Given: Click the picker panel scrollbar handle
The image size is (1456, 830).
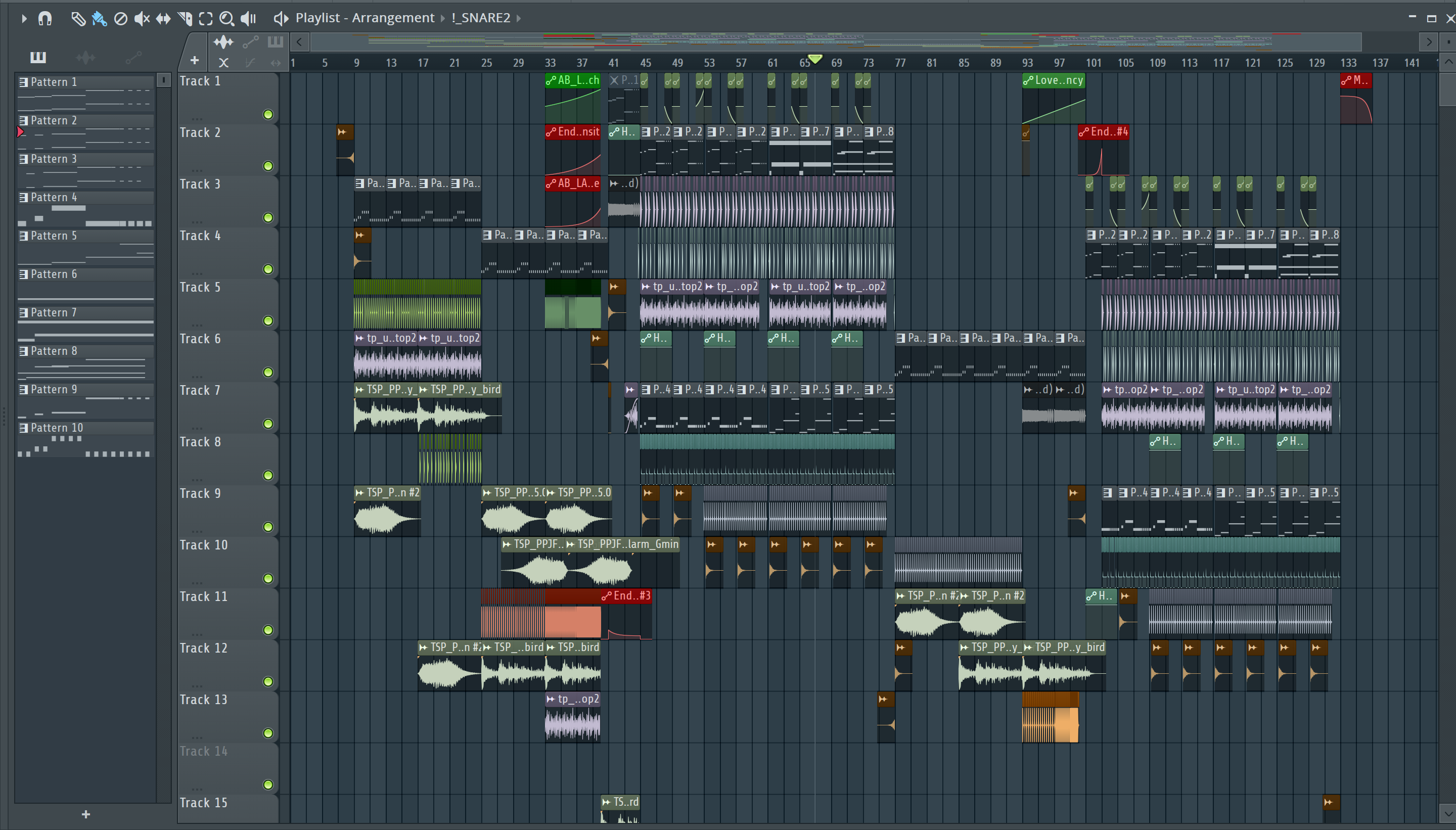Looking at the screenshot, I should pyautogui.click(x=164, y=80).
